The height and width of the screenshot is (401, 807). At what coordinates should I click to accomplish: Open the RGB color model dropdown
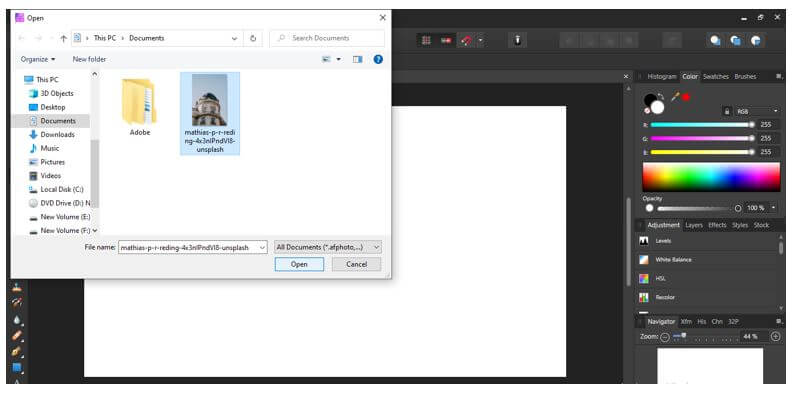pyautogui.click(x=757, y=111)
